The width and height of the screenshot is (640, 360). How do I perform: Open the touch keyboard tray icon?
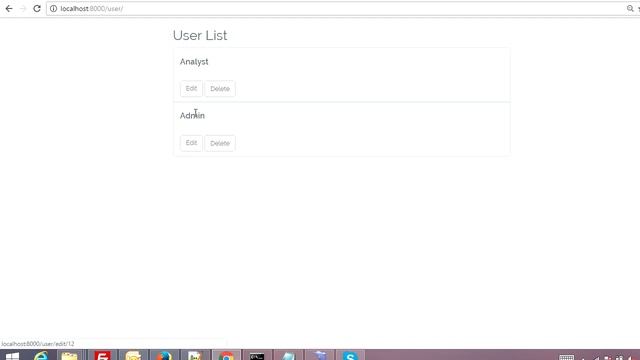click(x=566, y=357)
